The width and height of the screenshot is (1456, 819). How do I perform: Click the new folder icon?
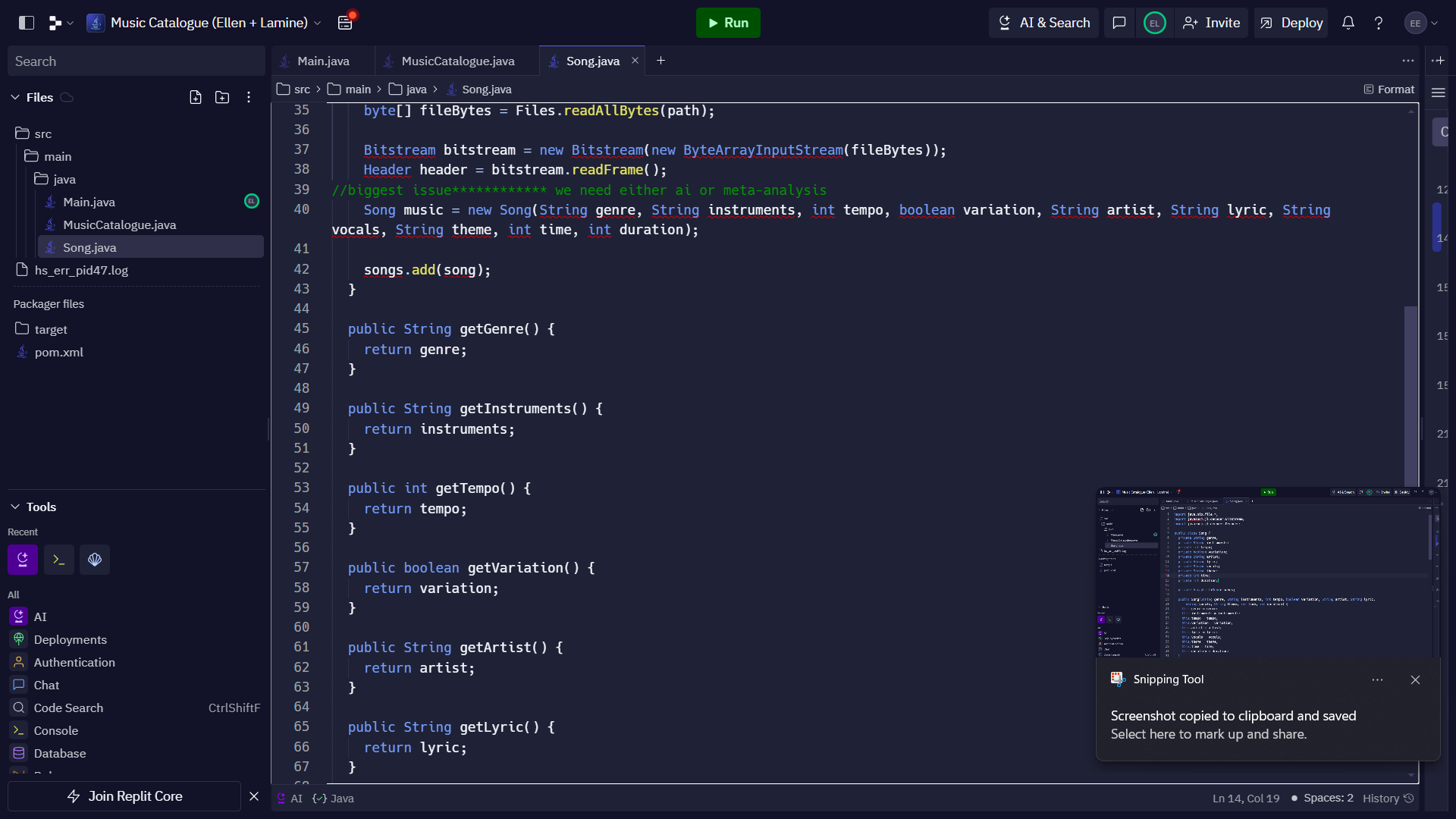coord(222,97)
